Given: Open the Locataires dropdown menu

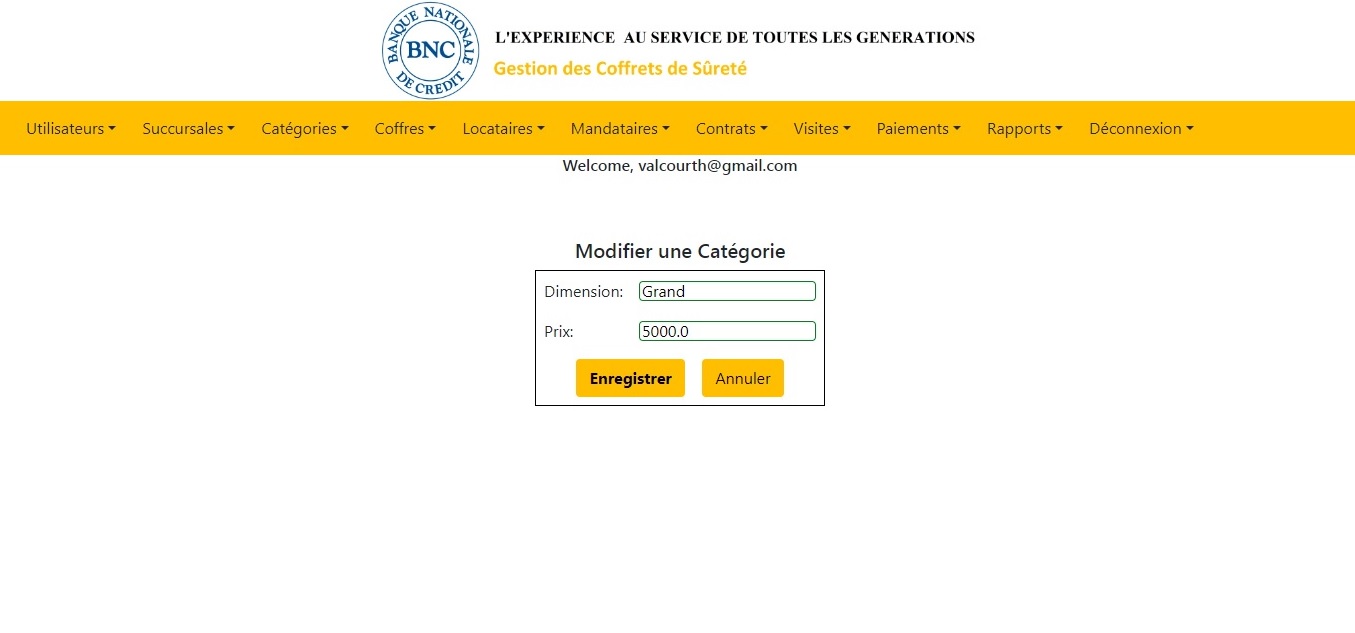Looking at the screenshot, I should [x=503, y=128].
